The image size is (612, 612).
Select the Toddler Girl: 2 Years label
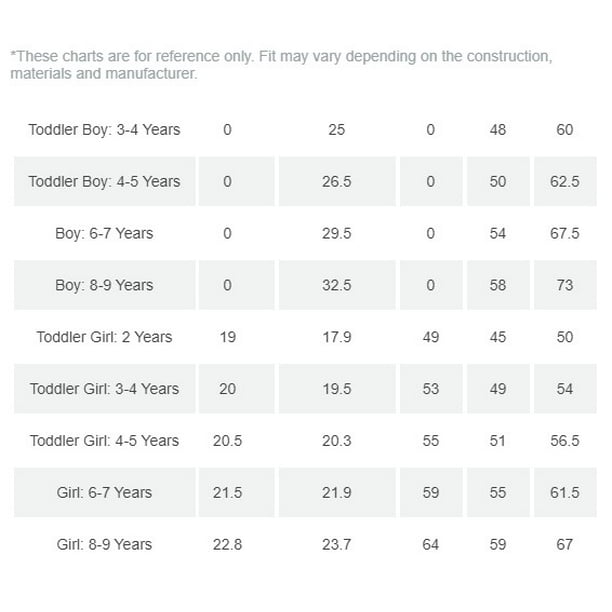click(104, 337)
